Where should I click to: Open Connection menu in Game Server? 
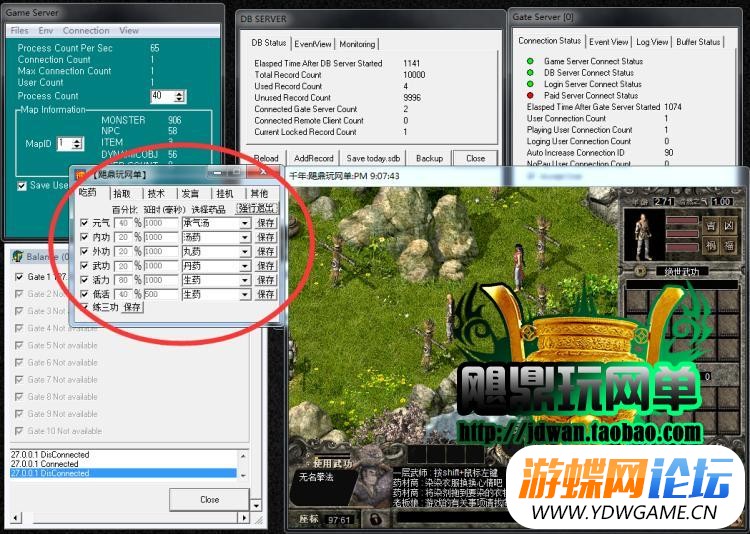pos(86,31)
